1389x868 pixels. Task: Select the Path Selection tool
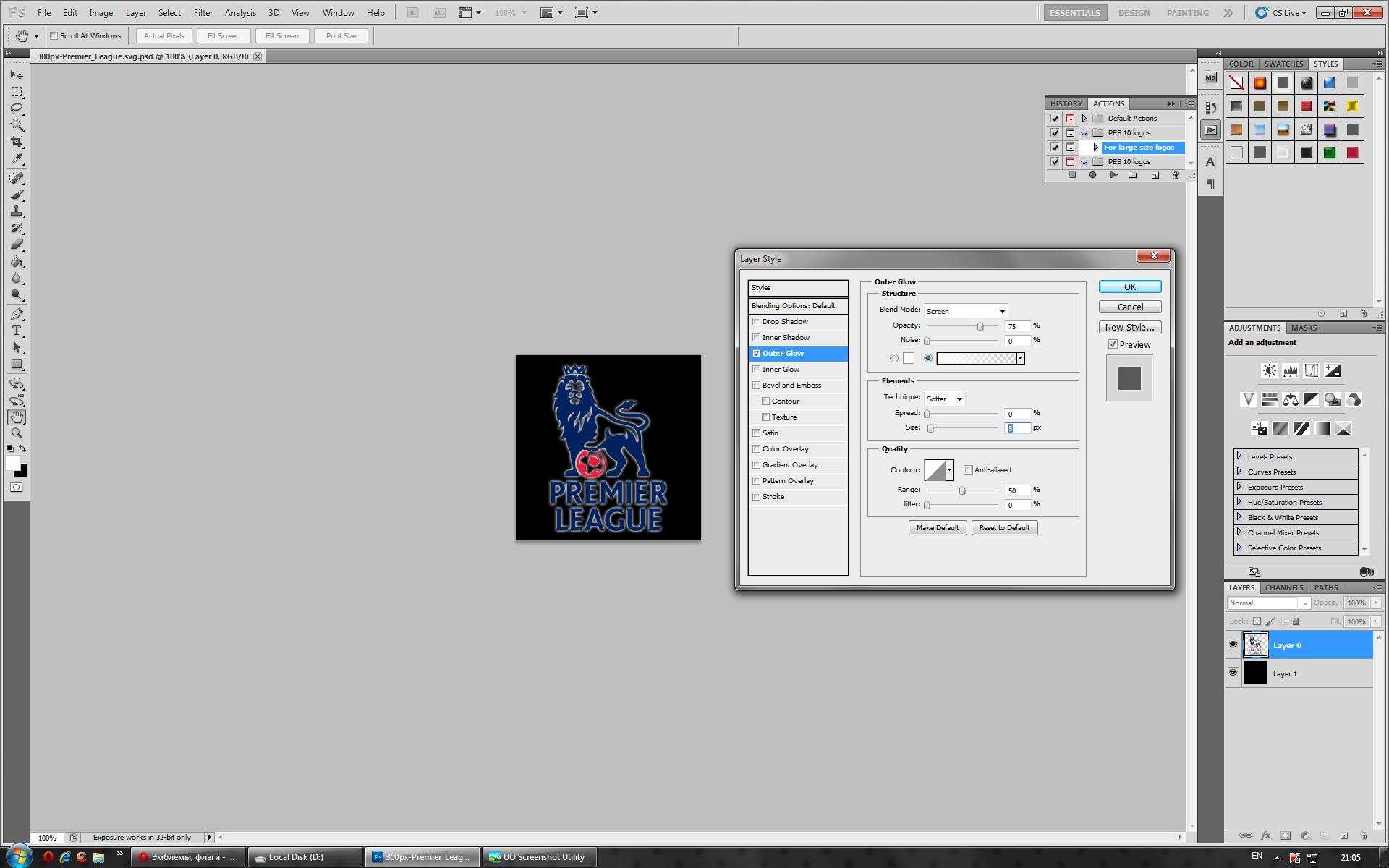coord(17,348)
